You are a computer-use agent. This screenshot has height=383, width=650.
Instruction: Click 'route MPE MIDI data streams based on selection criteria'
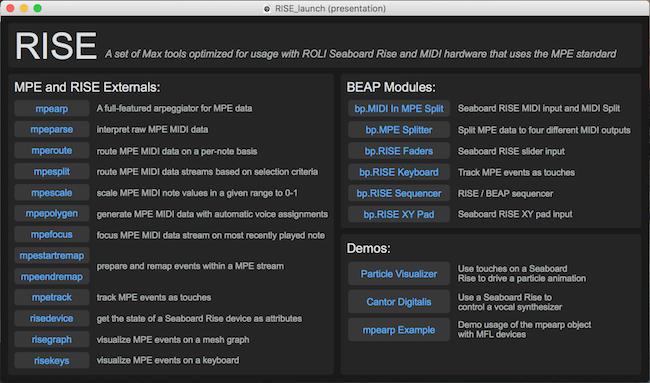click(207, 172)
